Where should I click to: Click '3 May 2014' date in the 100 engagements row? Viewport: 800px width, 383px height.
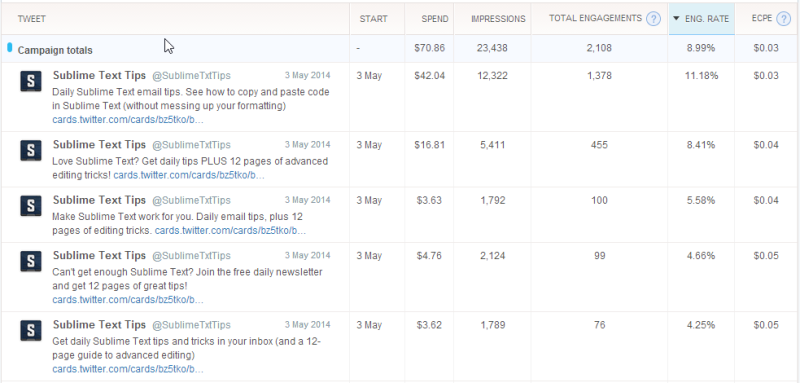pyautogui.click(x=307, y=200)
